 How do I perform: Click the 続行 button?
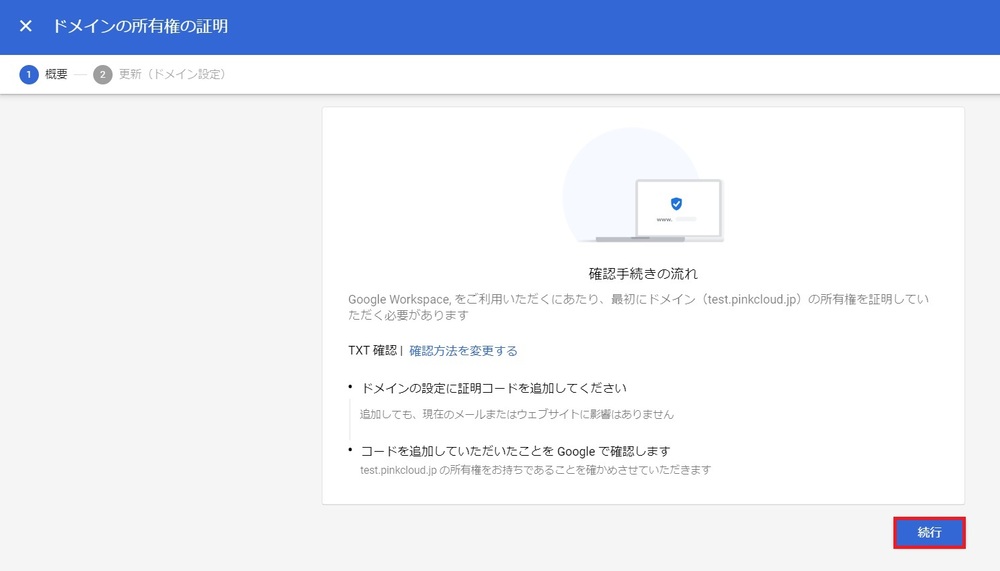929,533
